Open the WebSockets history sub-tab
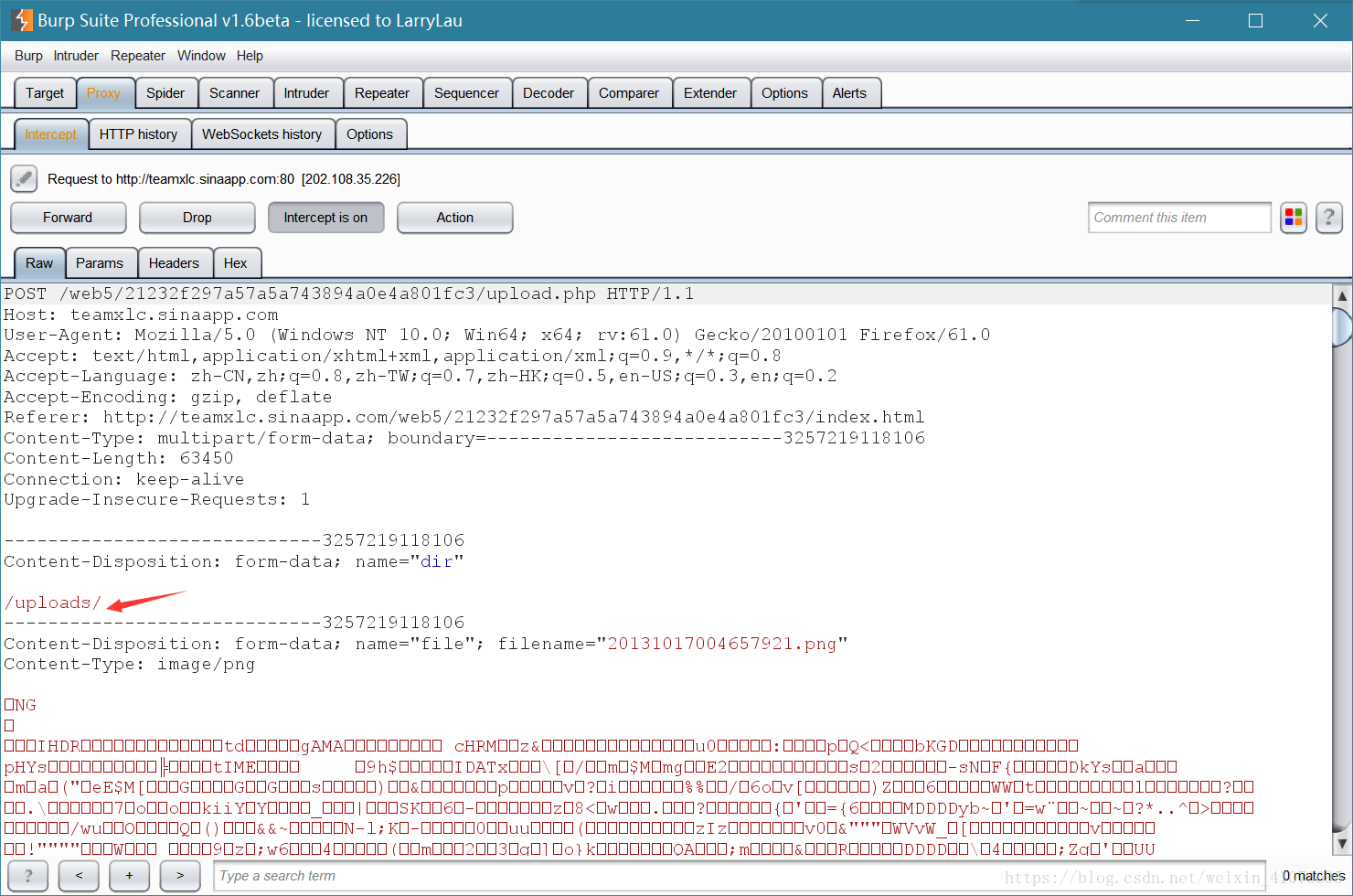1353x896 pixels. (262, 134)
